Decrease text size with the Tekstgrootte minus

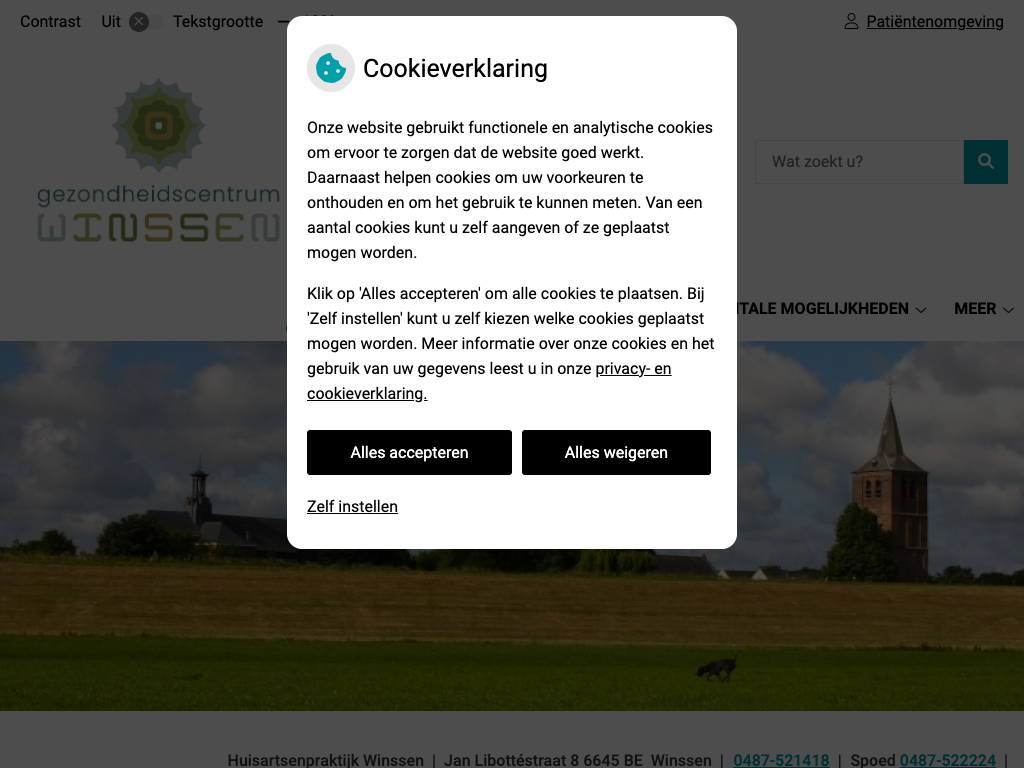pyautogui.click(x=282, y=22)
